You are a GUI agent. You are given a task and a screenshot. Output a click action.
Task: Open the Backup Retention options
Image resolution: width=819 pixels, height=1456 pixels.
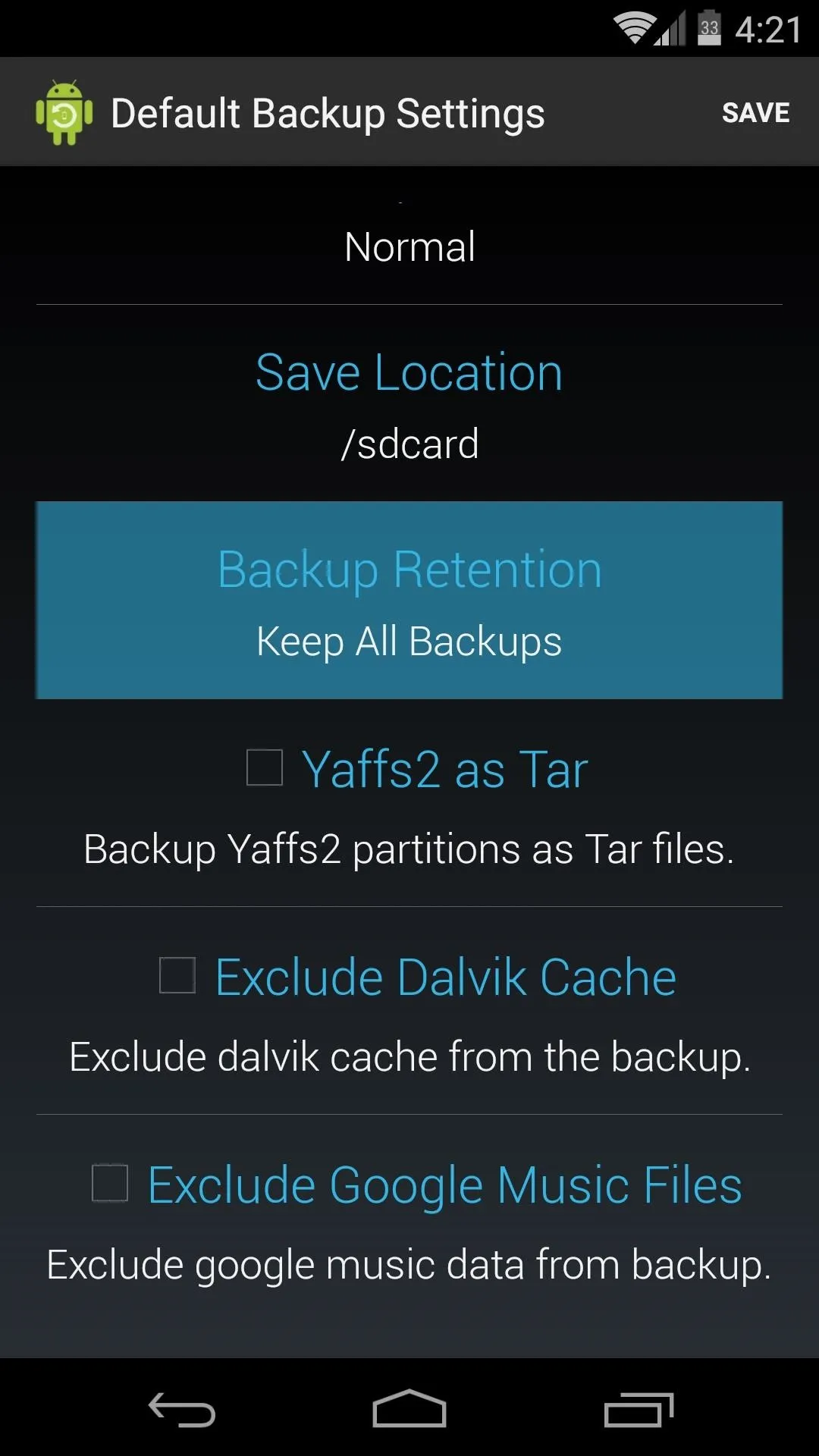click(x=409, y=600)
